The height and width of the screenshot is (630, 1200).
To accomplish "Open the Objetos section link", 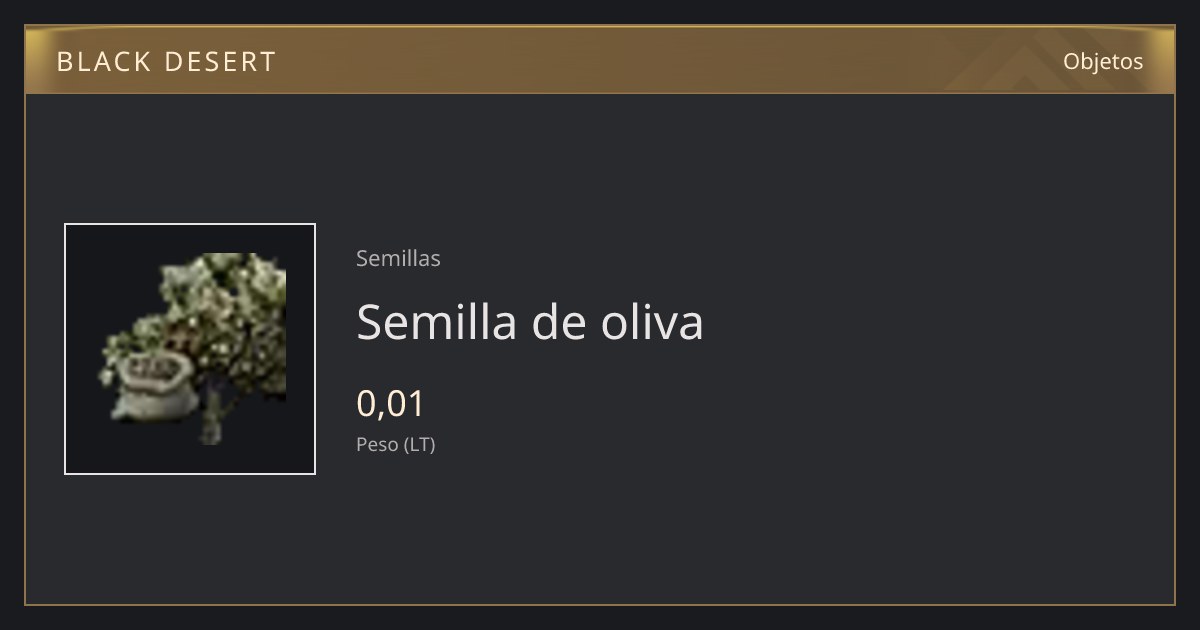I will click(1103, 61).
